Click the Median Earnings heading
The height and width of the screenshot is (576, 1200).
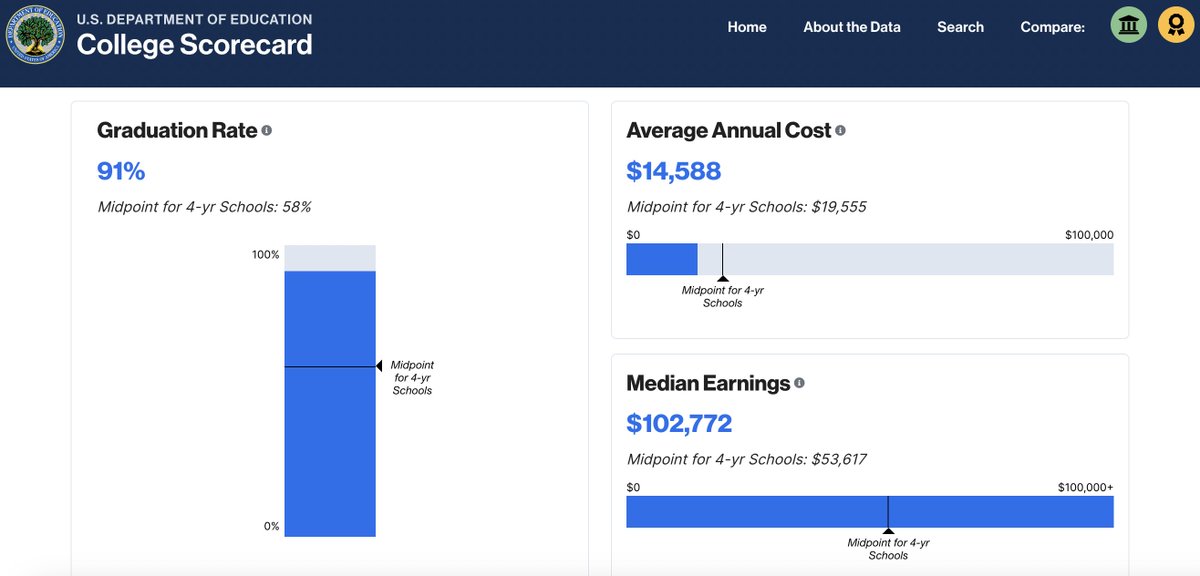(x=708, y=383)
